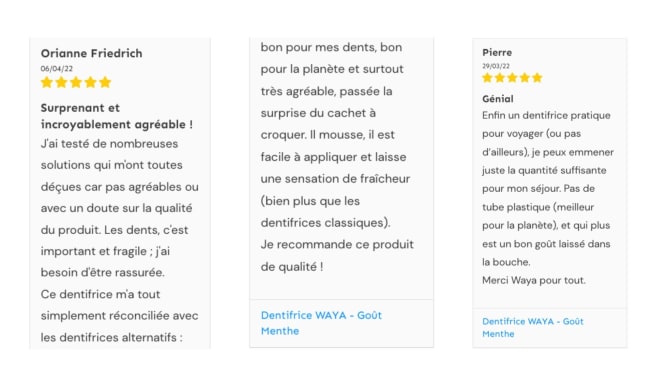Open Dentifrice WAYA link under Pierre's review

533,327
